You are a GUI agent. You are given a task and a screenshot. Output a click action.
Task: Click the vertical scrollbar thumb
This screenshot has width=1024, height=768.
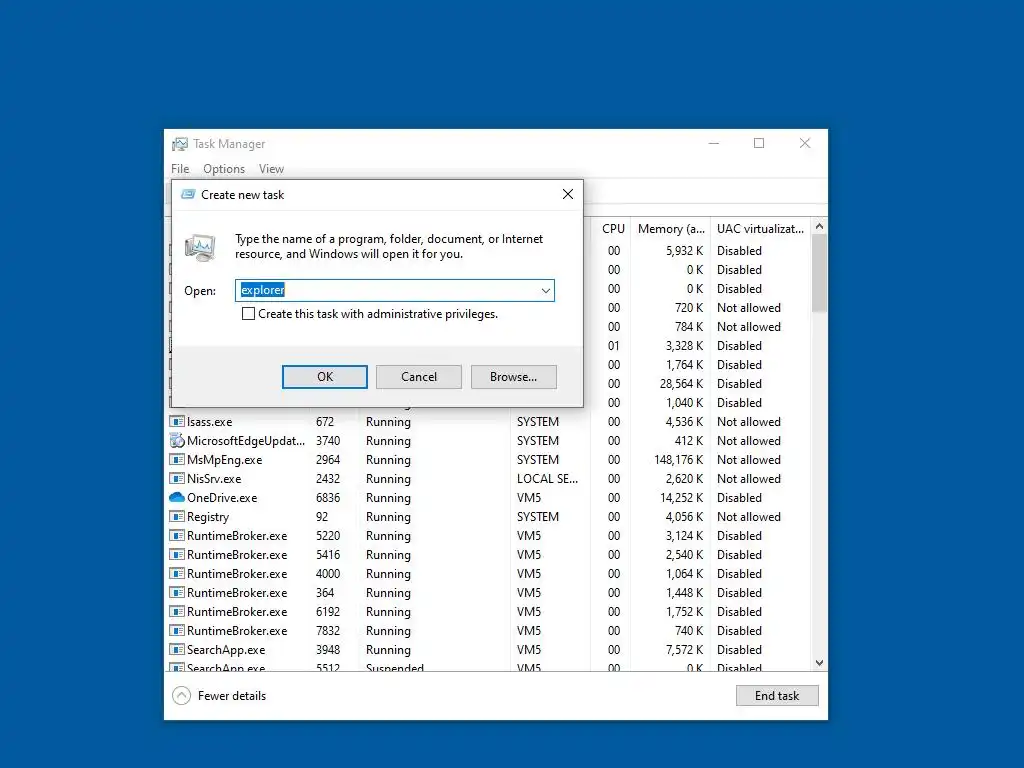(x=820, y=274)
